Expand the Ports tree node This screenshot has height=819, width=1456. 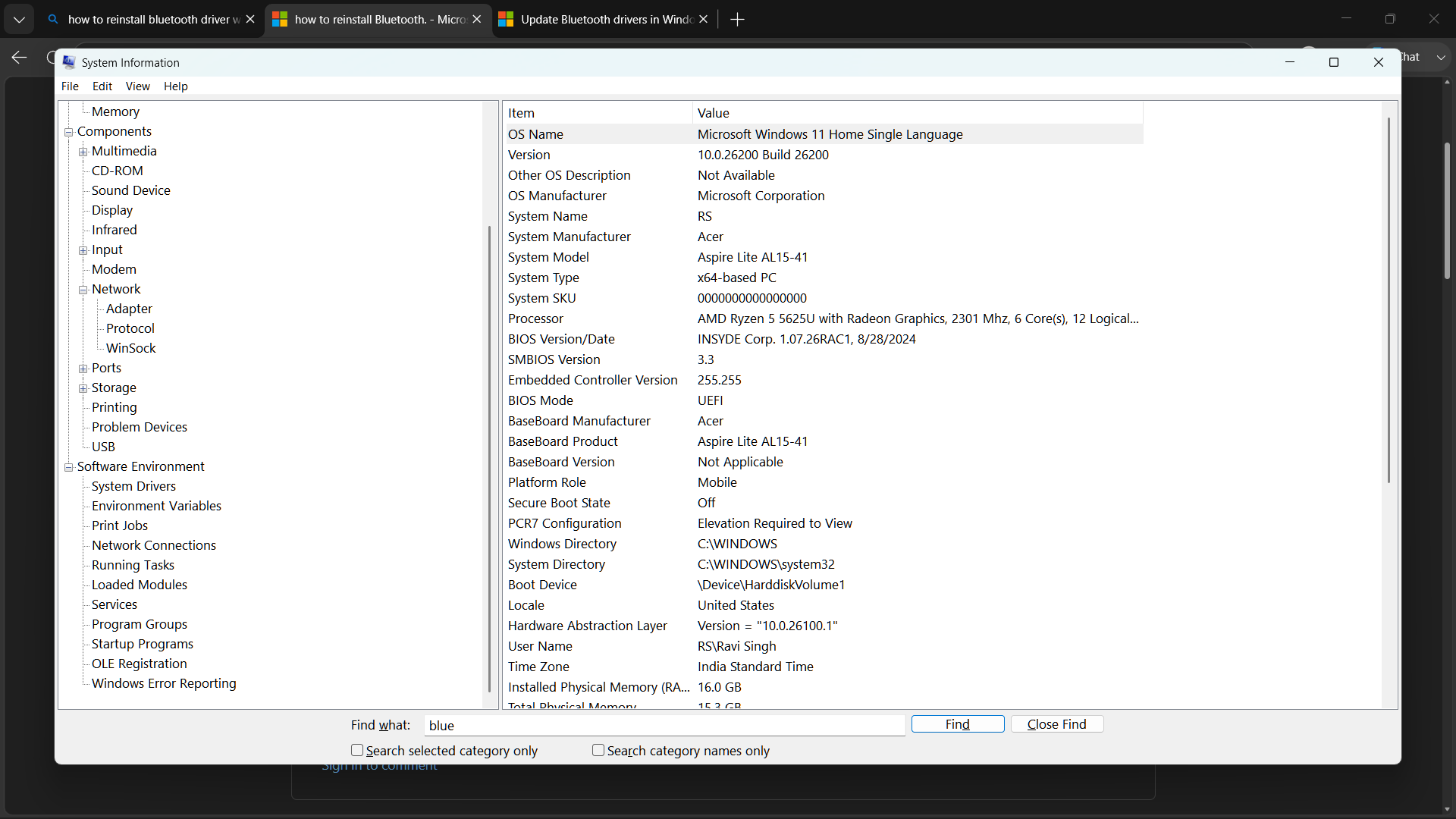(83, 369)
